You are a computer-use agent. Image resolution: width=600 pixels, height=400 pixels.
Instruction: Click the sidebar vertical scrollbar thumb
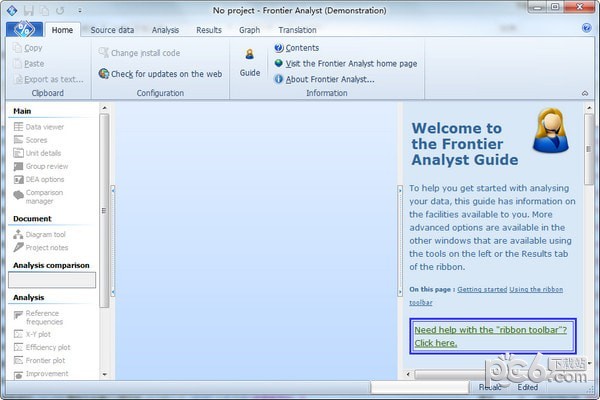click(x=104, y=211)
